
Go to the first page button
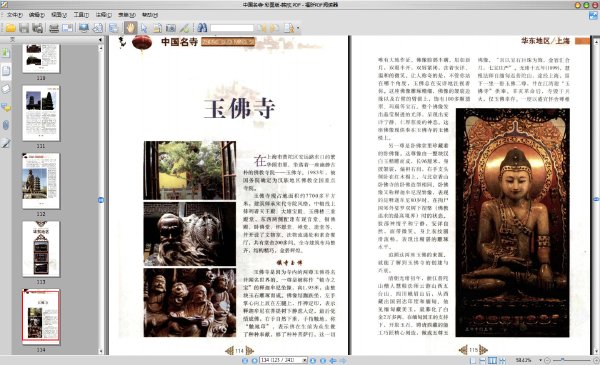245,360
